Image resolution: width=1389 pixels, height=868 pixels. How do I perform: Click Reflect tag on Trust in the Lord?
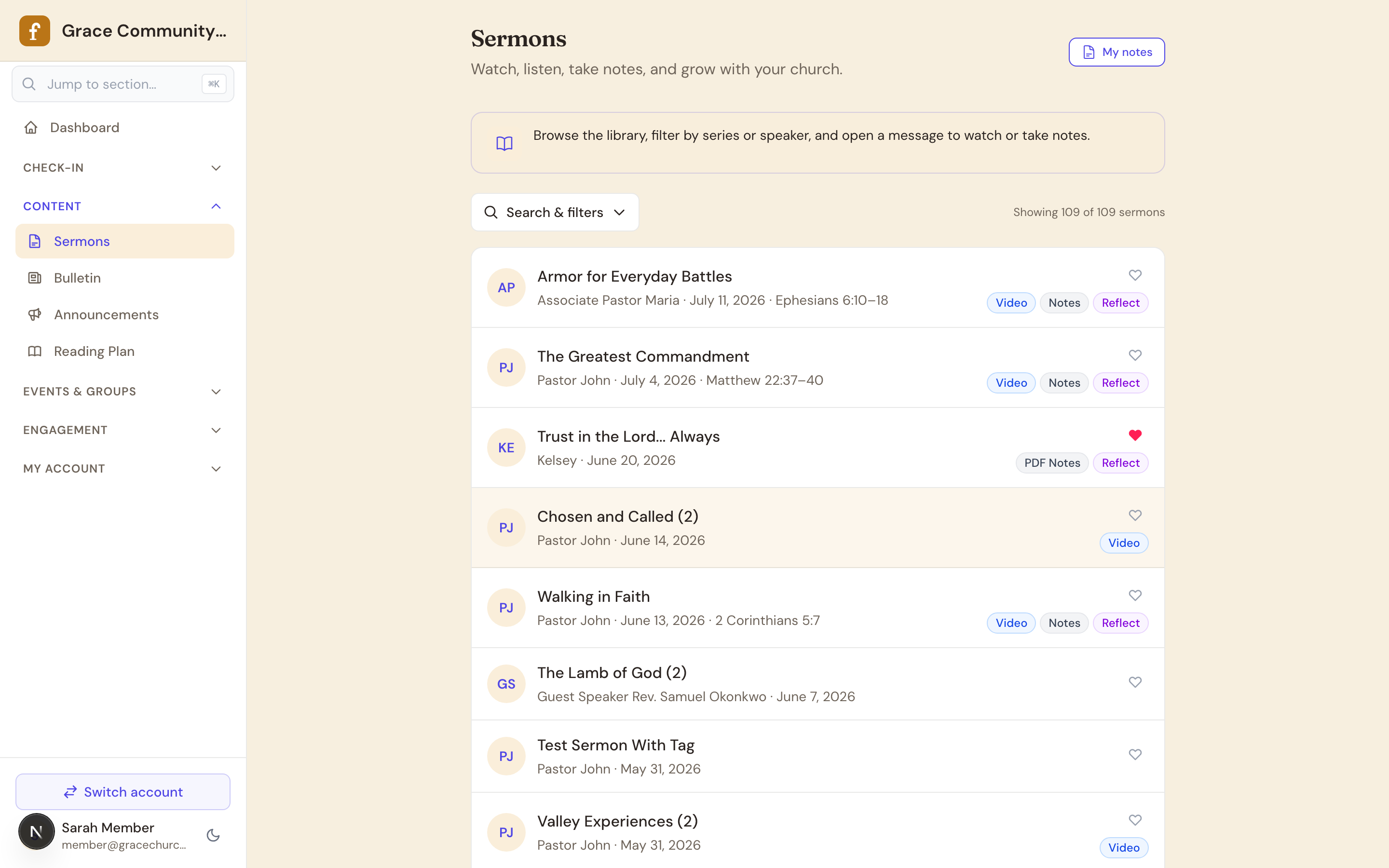(1120, 463)
